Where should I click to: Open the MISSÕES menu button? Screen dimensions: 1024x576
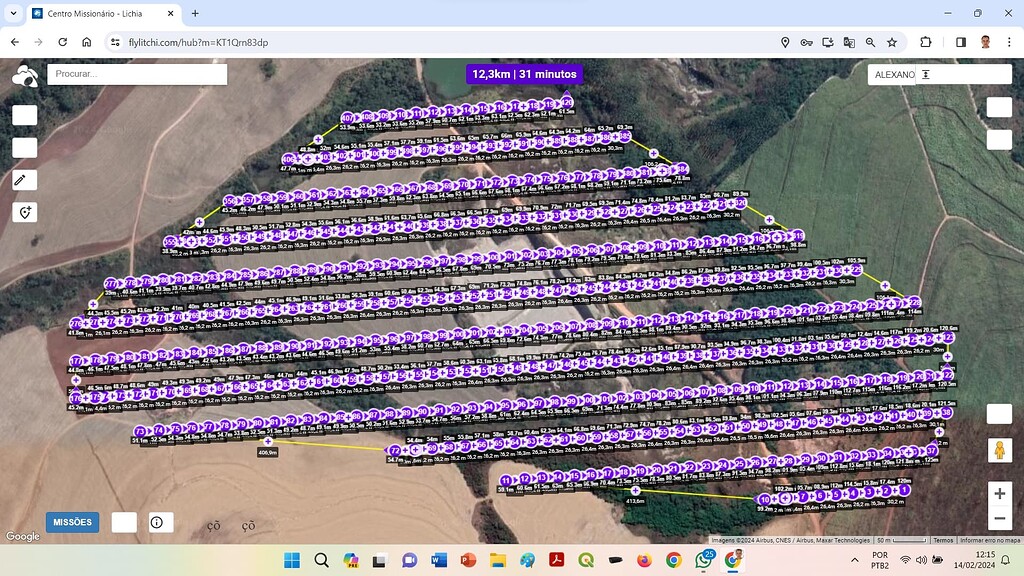tap(72, 522)
